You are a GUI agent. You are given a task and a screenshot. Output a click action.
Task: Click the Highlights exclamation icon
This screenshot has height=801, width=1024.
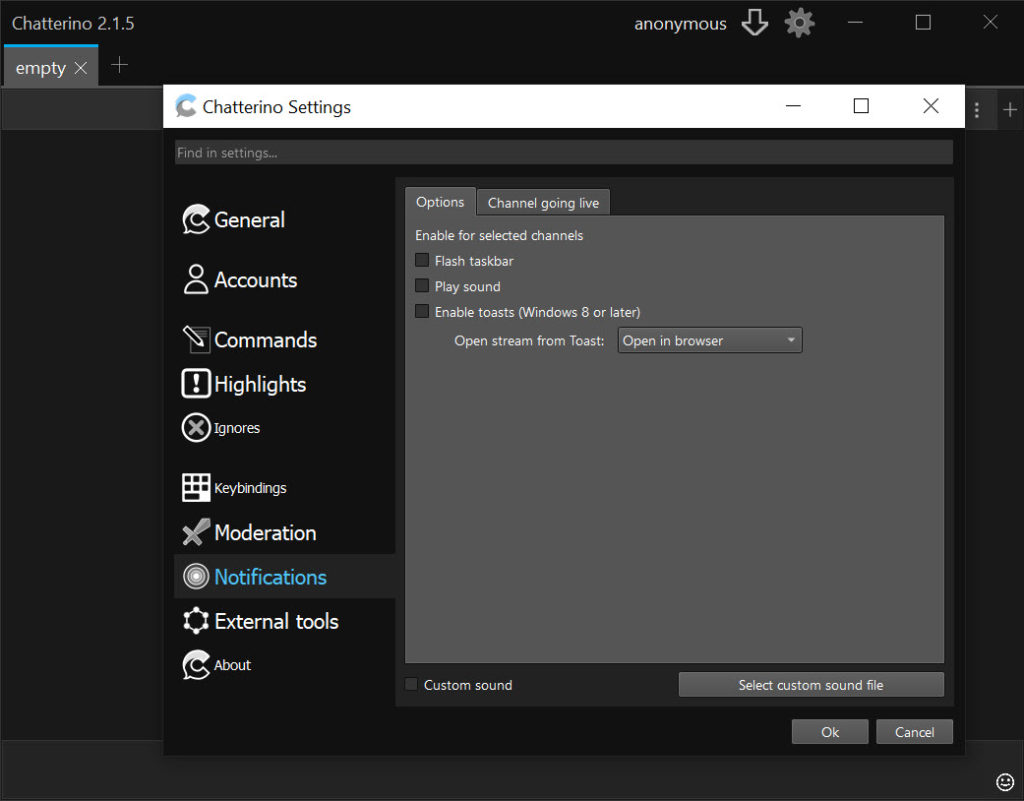tap(195, 384)
